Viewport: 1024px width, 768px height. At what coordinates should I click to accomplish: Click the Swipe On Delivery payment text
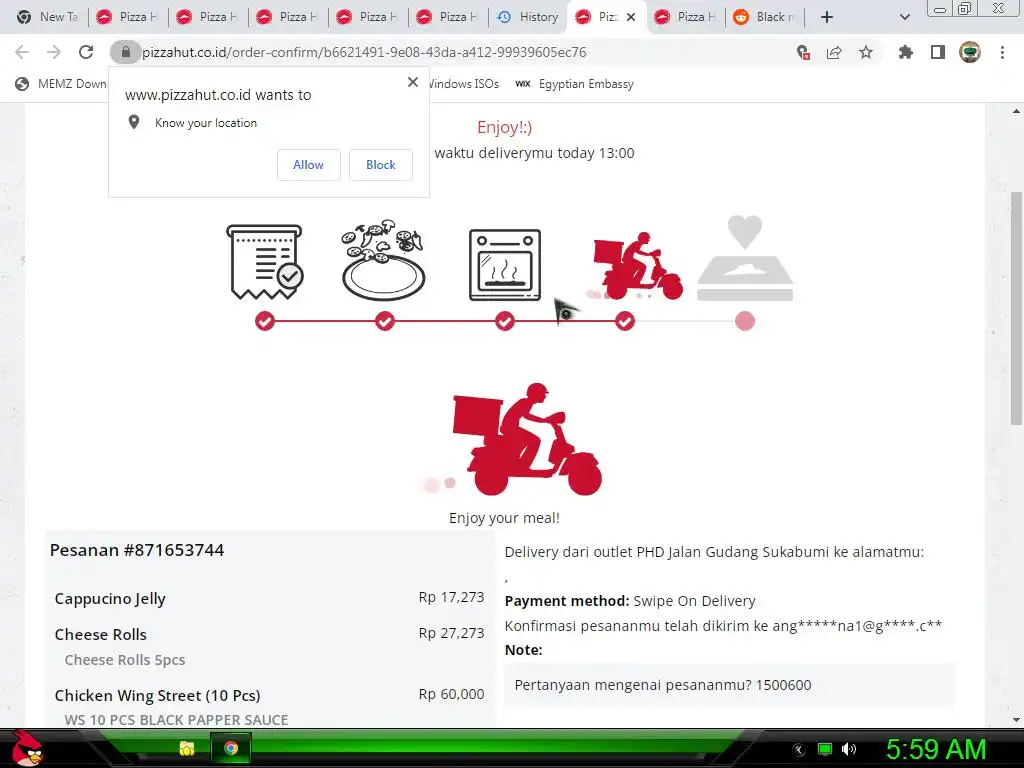[x=694, y=601]
